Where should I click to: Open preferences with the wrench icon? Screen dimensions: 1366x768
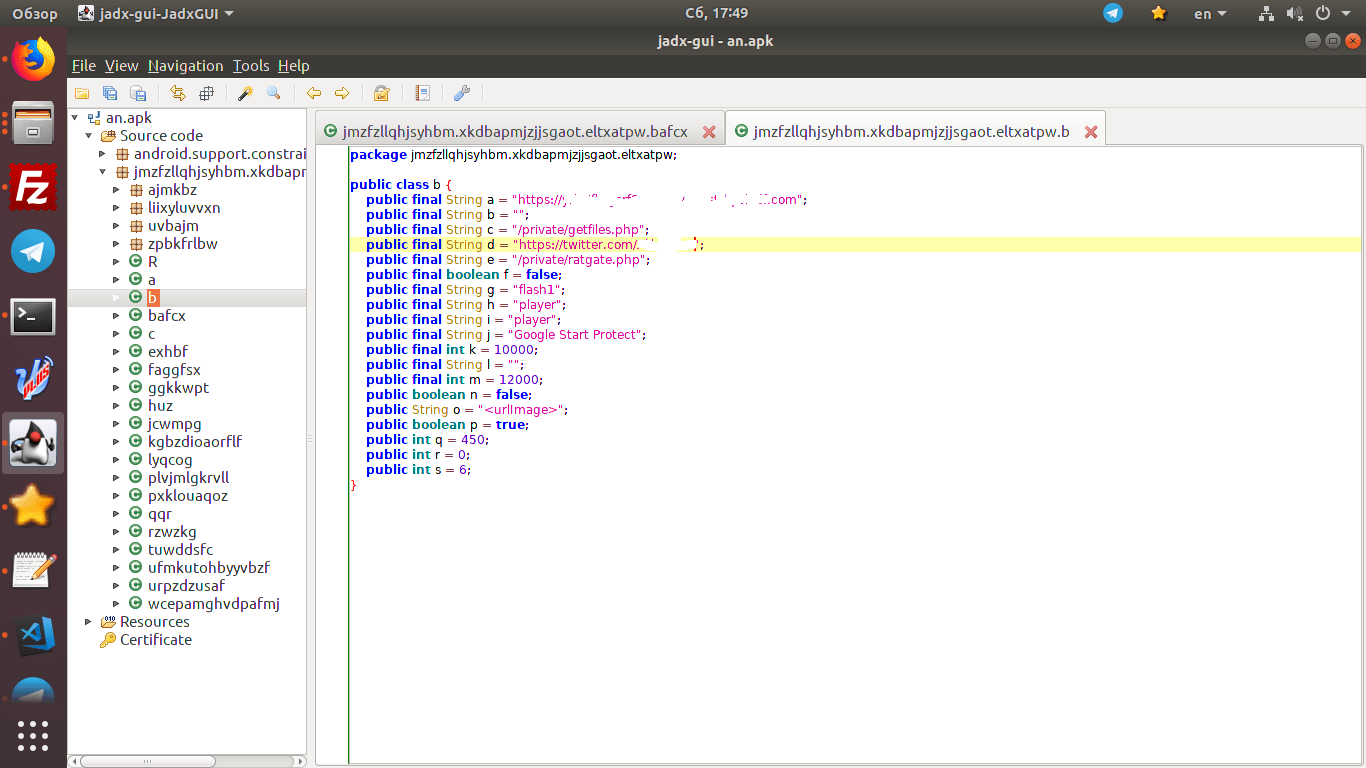[461, 93]
